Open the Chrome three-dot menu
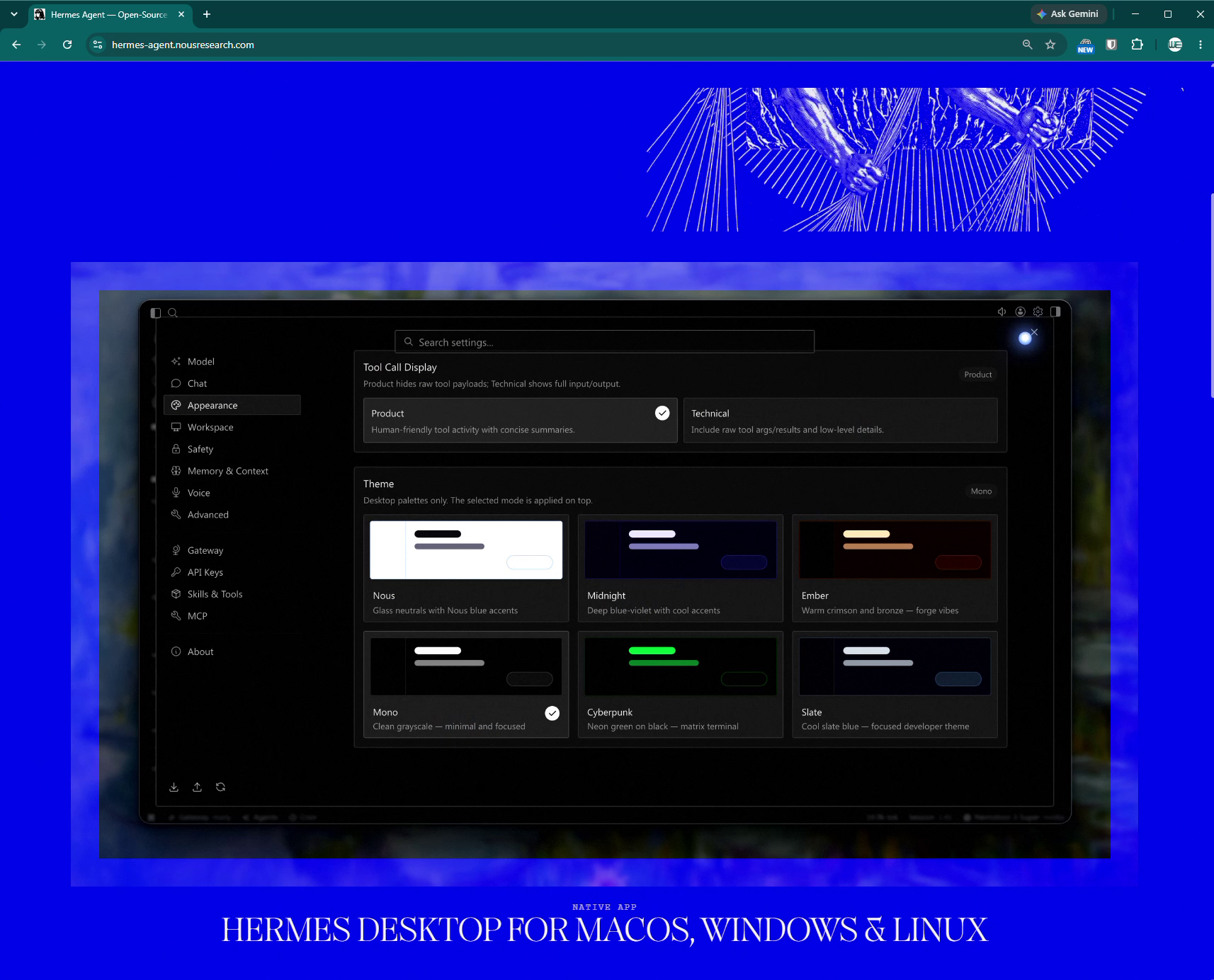This screenshot has width=1214, height=980. (x=1201, y=45)
